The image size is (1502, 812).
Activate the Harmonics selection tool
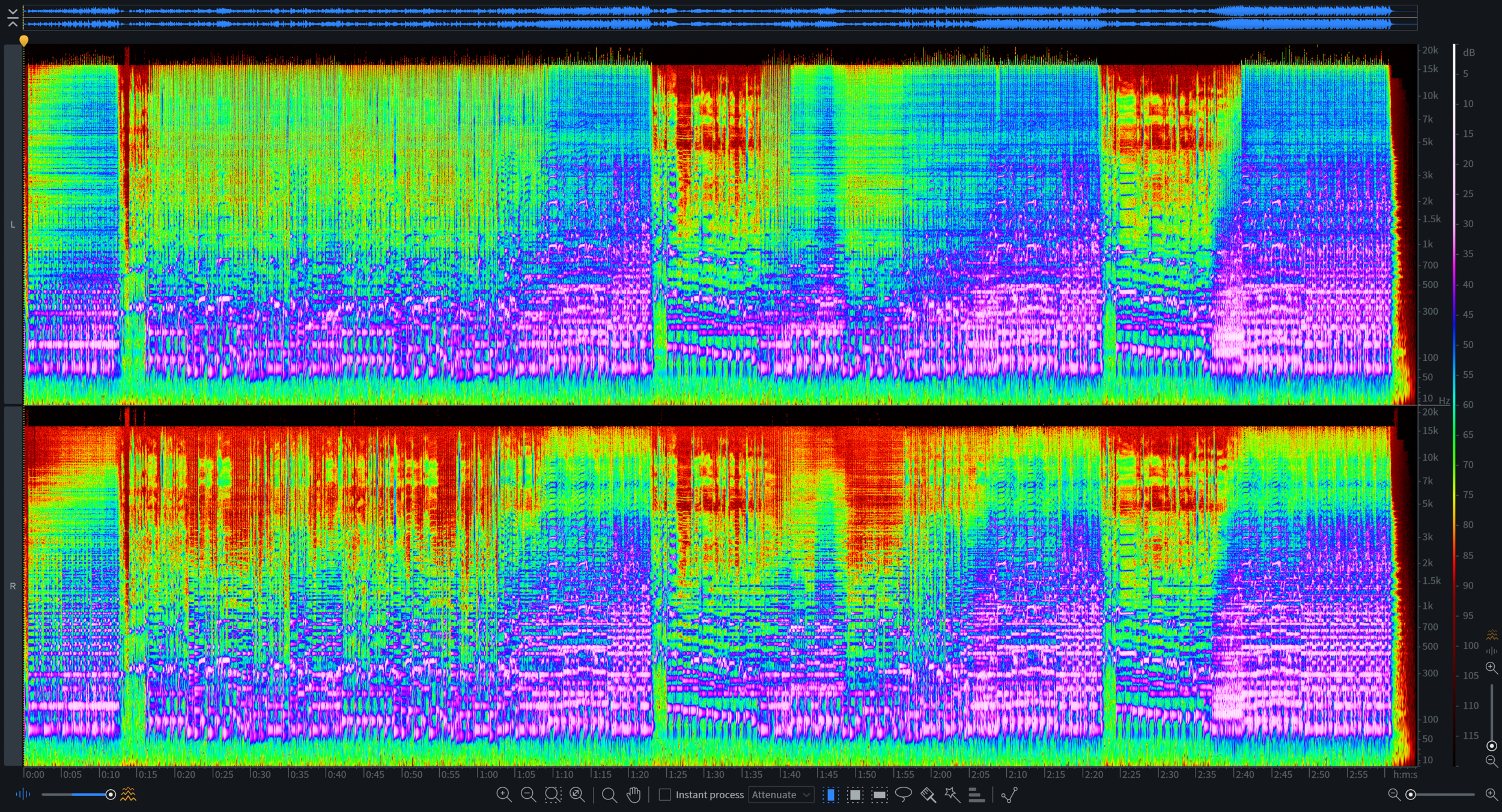click(x=976, y=795)
